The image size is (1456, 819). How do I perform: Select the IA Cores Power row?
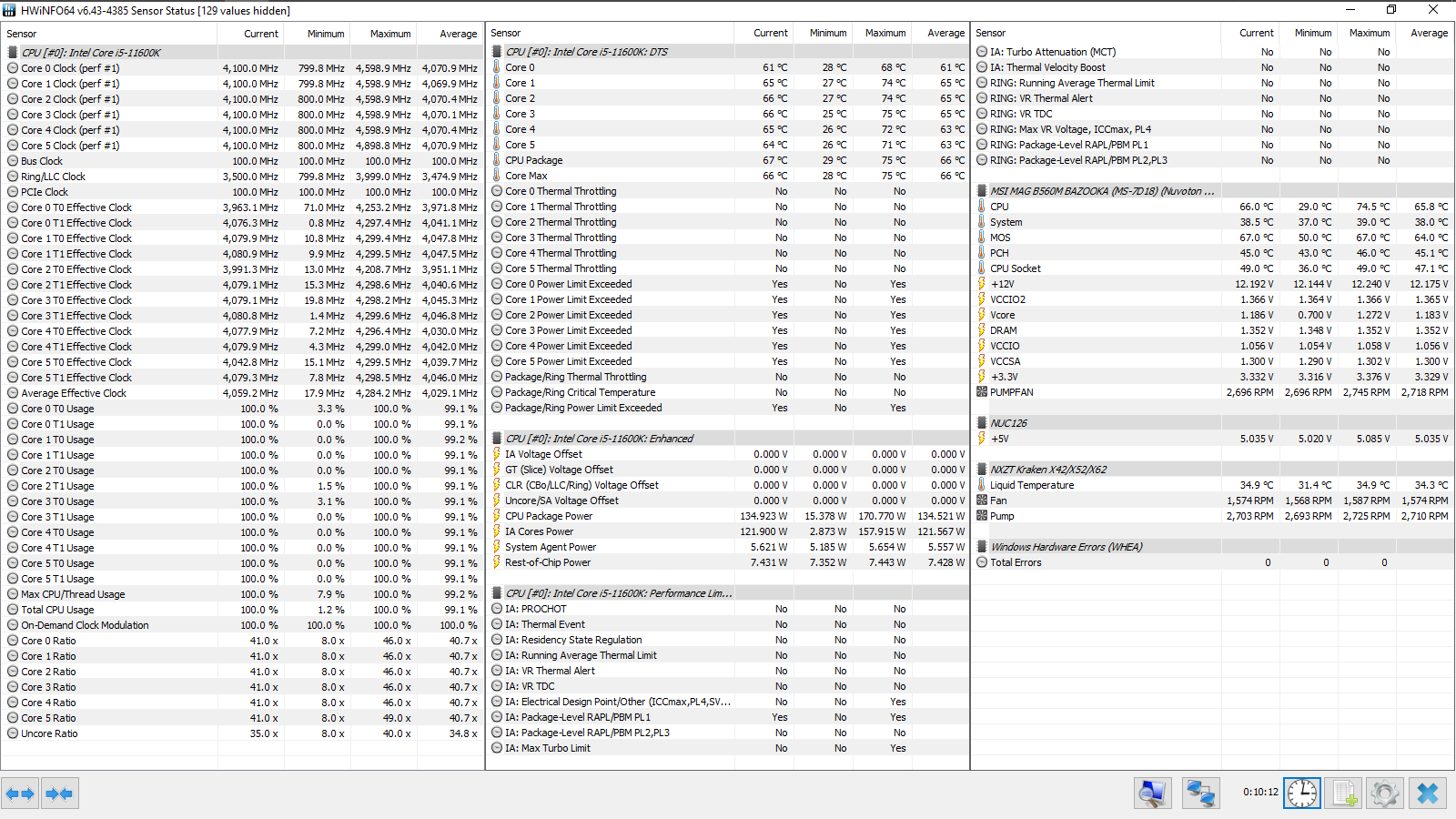(x=728, y=531)
